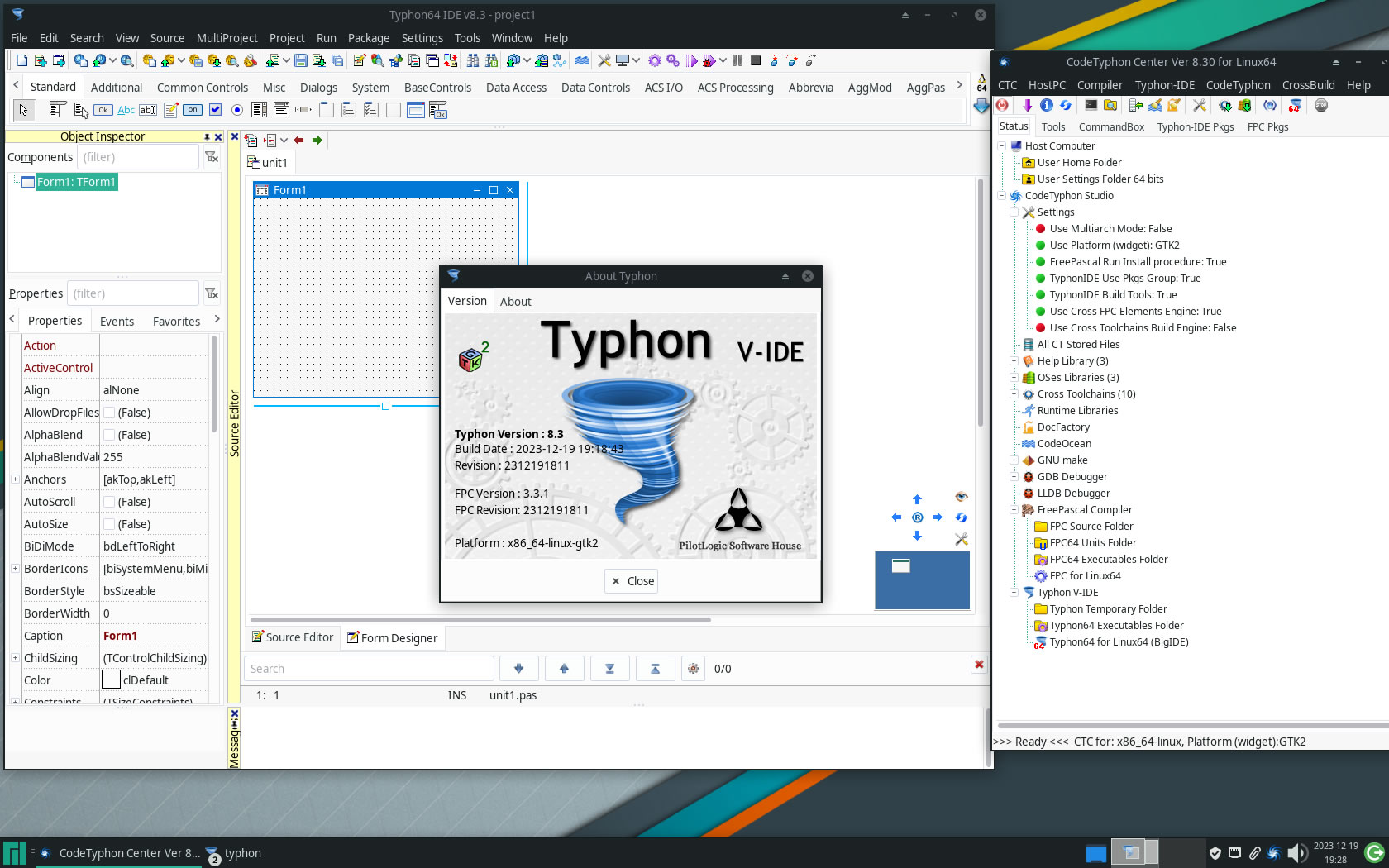Image resolution: width=1389 pixels, height=868 pixels.
Task: Open the Dialogs component palette tab
Action: coord(318,88)
